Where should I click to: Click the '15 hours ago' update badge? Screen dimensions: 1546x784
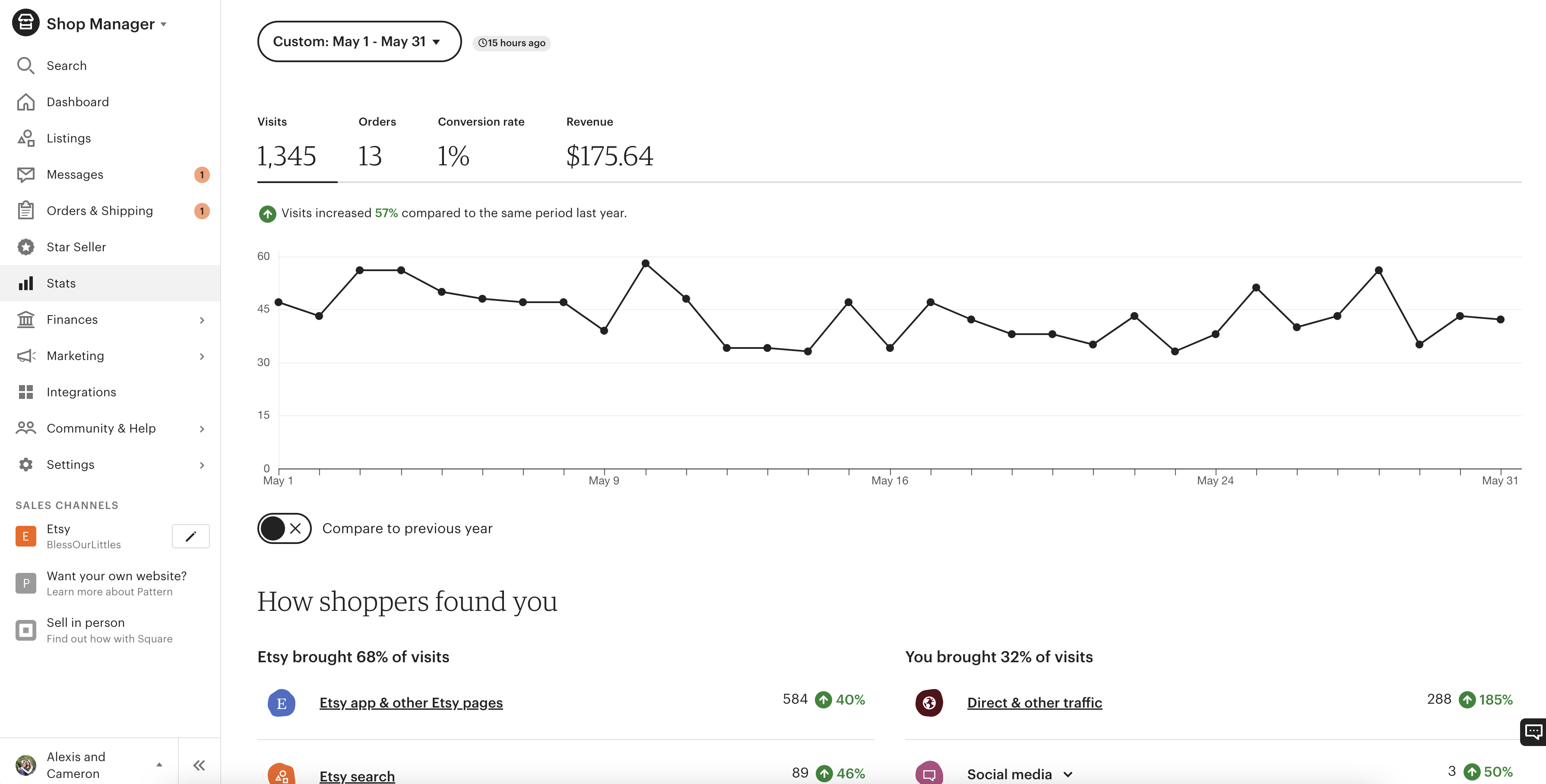(x=511, y=43)
